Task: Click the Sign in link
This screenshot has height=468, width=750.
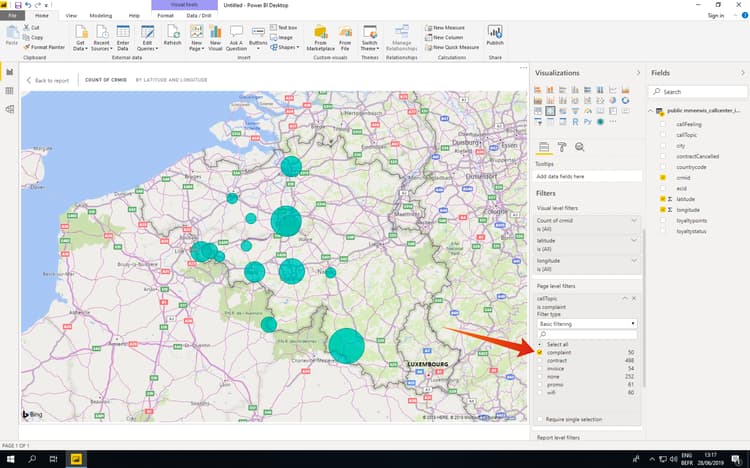Action: point(715,16)
